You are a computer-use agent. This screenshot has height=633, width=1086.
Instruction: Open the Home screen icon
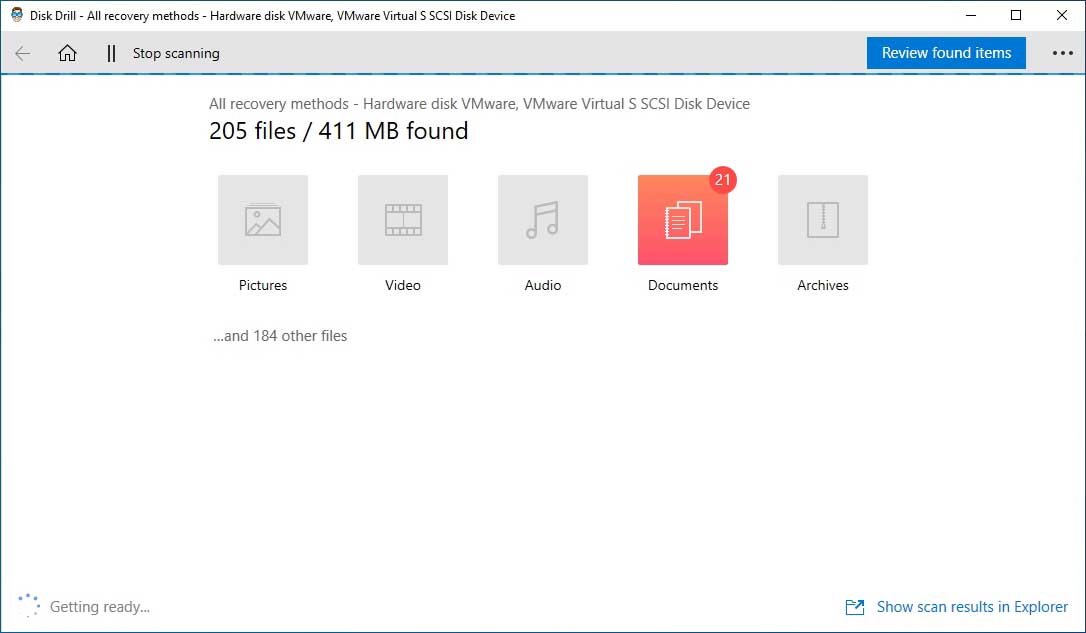tap(67, 53)
